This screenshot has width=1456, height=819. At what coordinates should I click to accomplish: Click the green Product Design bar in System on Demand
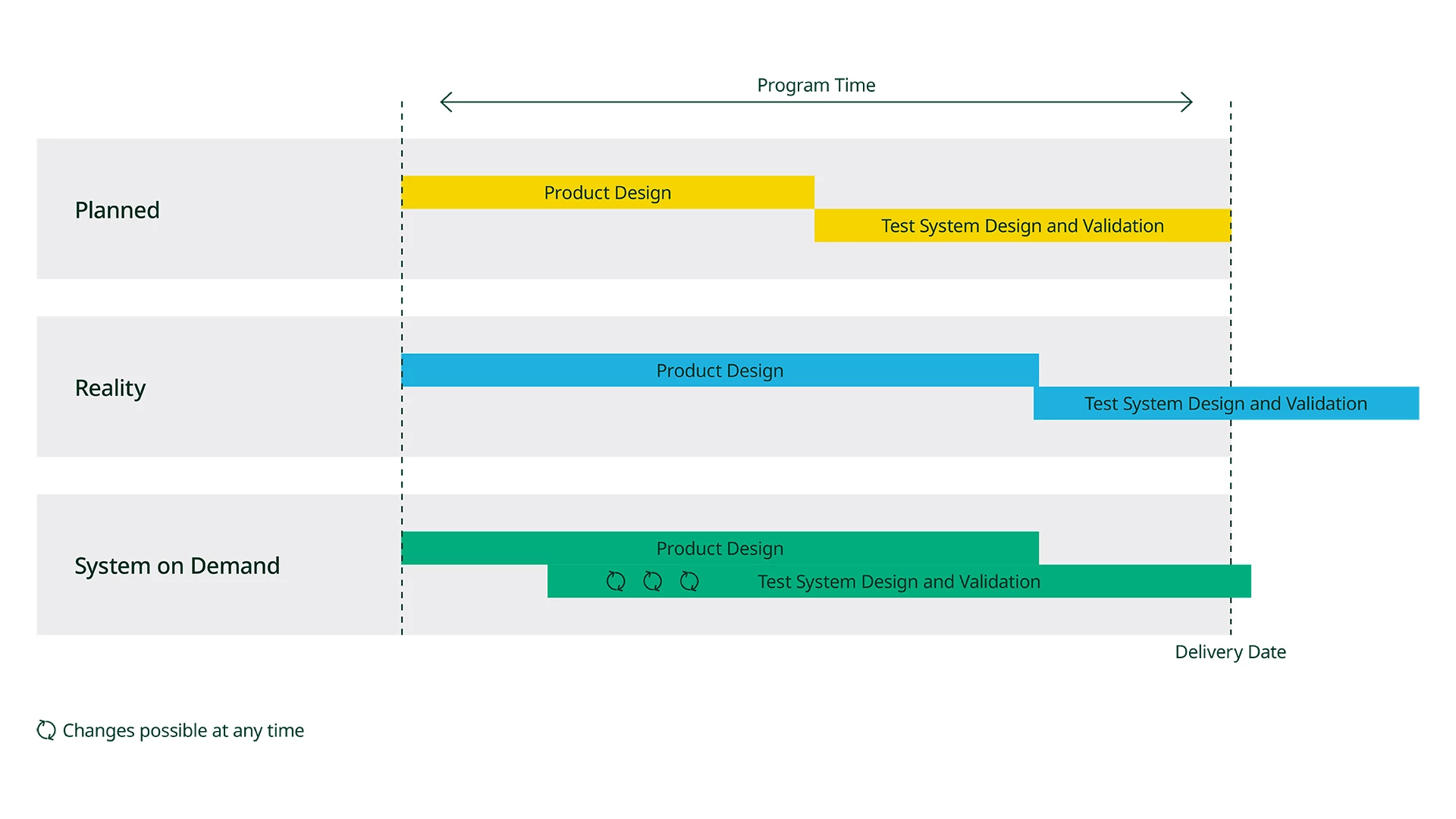[x=720, y=547]
